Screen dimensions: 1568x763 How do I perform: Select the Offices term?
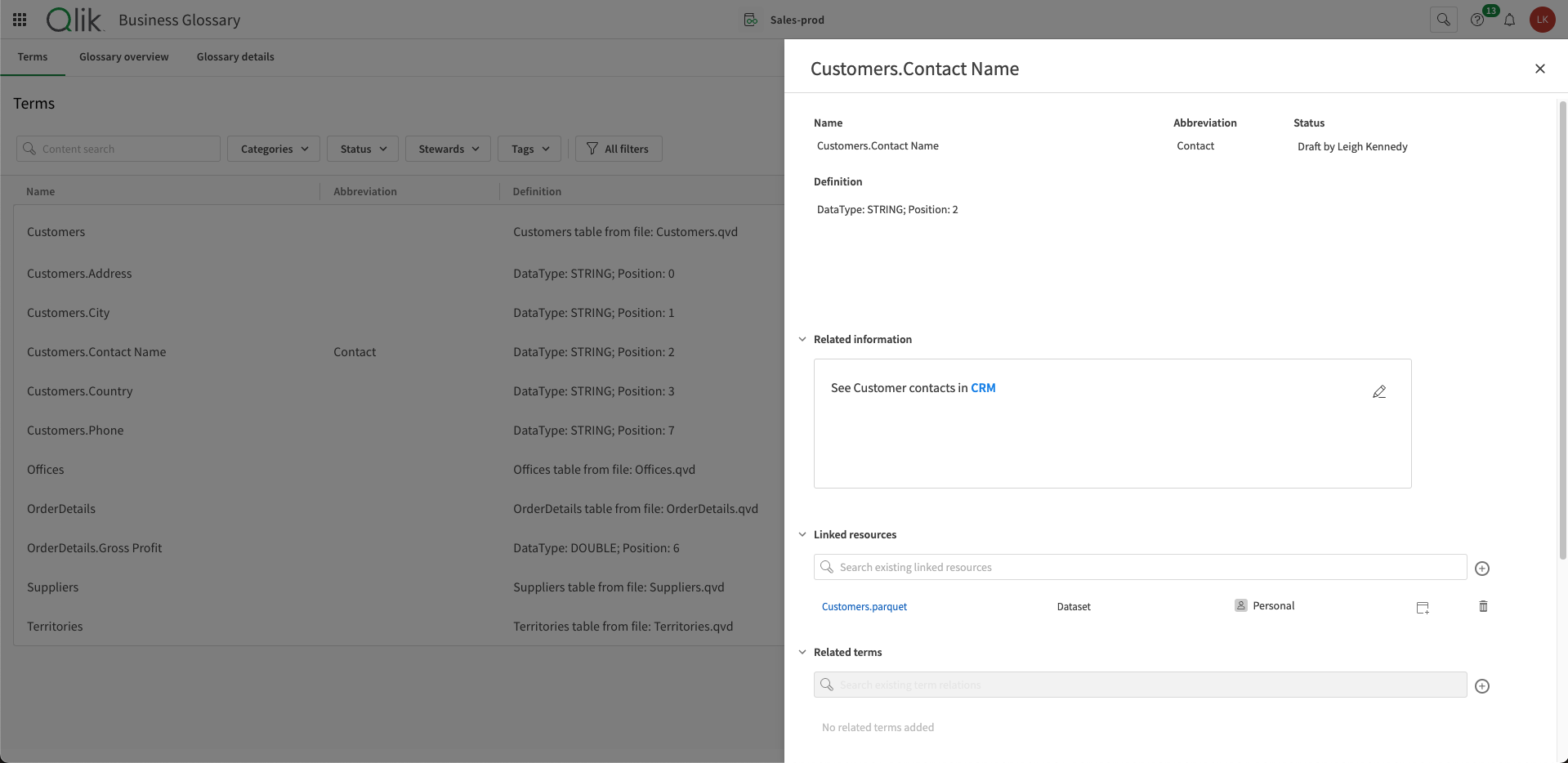[x=45, y=470]
